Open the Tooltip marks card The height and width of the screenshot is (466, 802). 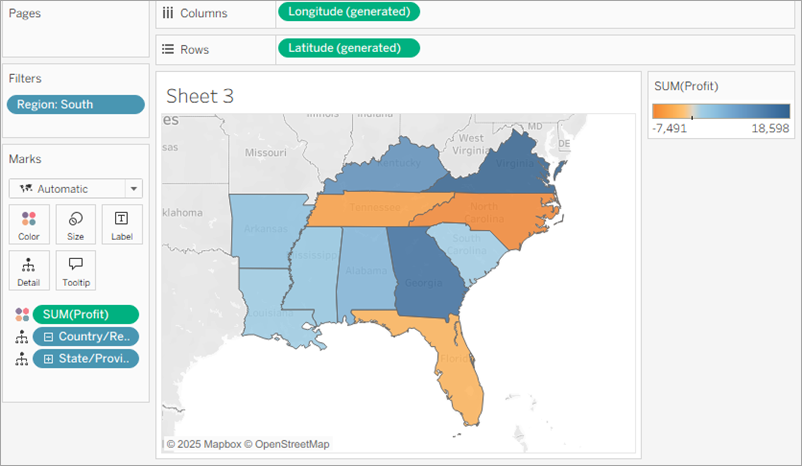[x=76, y=270]
